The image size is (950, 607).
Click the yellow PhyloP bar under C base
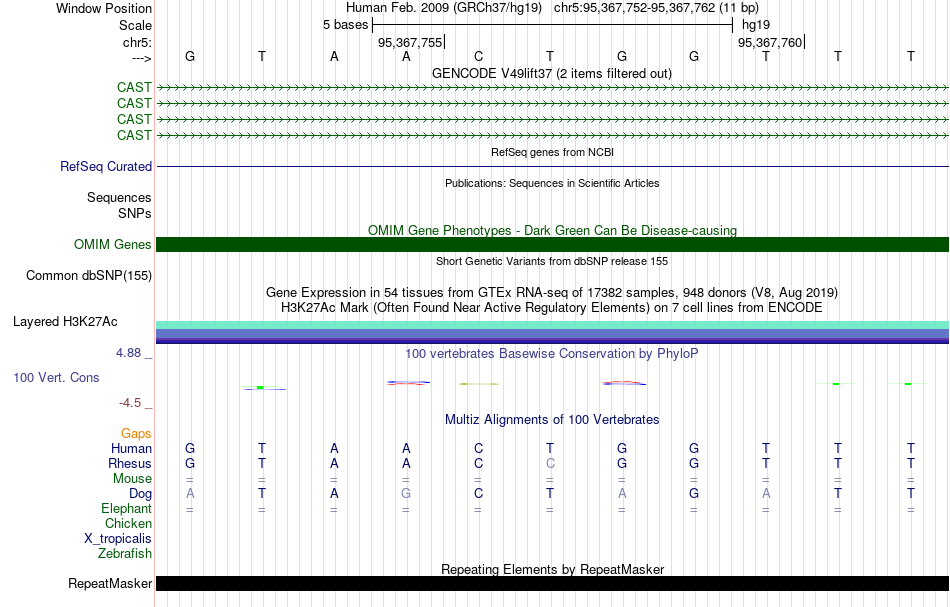coord(479,383)
